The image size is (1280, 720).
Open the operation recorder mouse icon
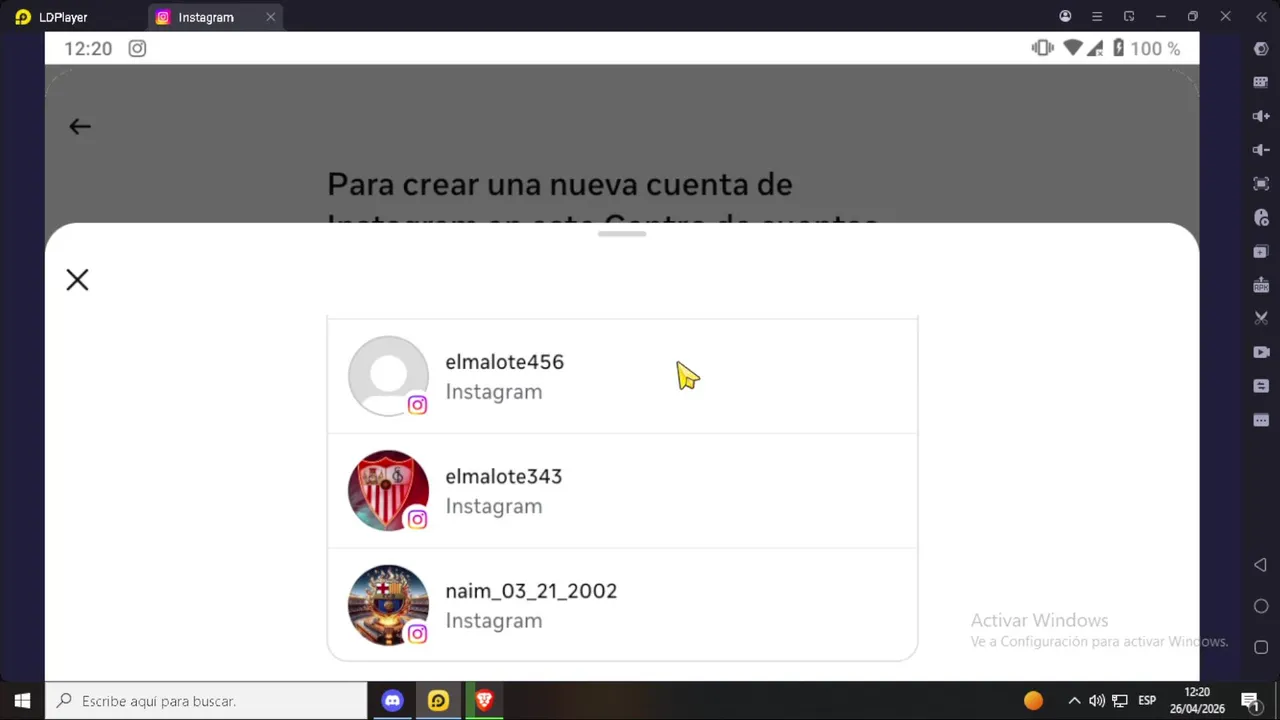coord(1261,217)
